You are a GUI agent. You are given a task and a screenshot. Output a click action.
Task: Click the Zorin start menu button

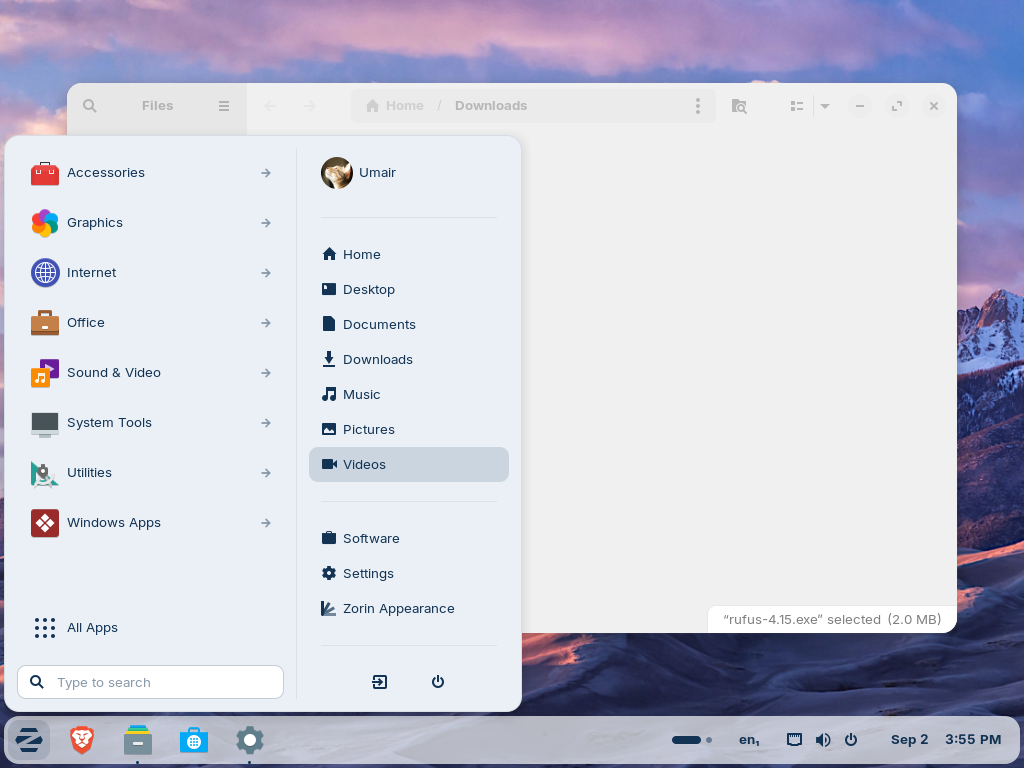pos(29,740)
